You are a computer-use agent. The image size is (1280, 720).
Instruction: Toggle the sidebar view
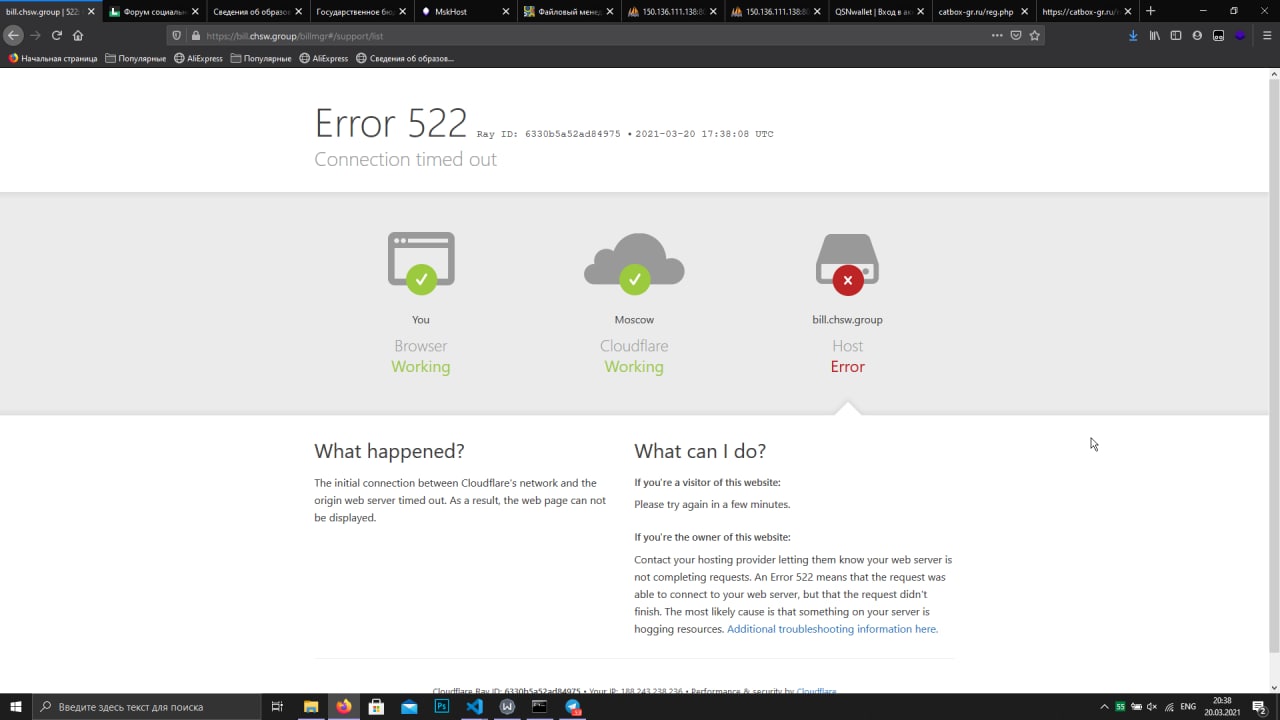[x=1176, y=35]
